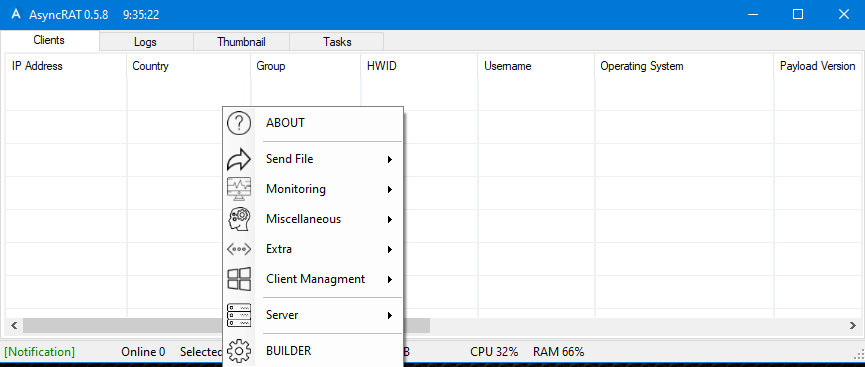Click the Online 0 status entry
This screenshot has width=865, height=367.
[x=143, y=352]
